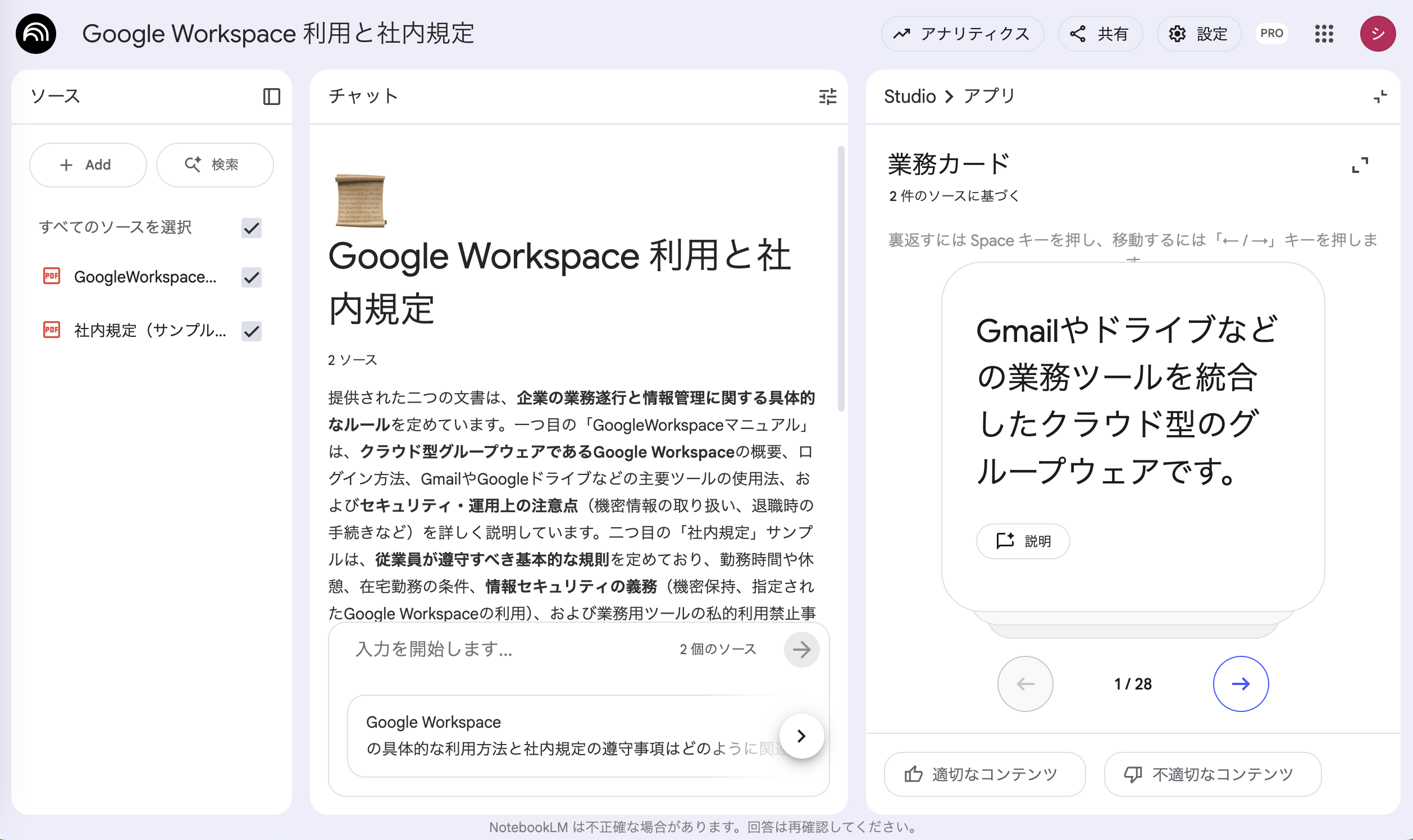This screenshot has height=840, width=1413.
Task: Go to previous flashcard arrow
Action: [x=1025, y=684]
